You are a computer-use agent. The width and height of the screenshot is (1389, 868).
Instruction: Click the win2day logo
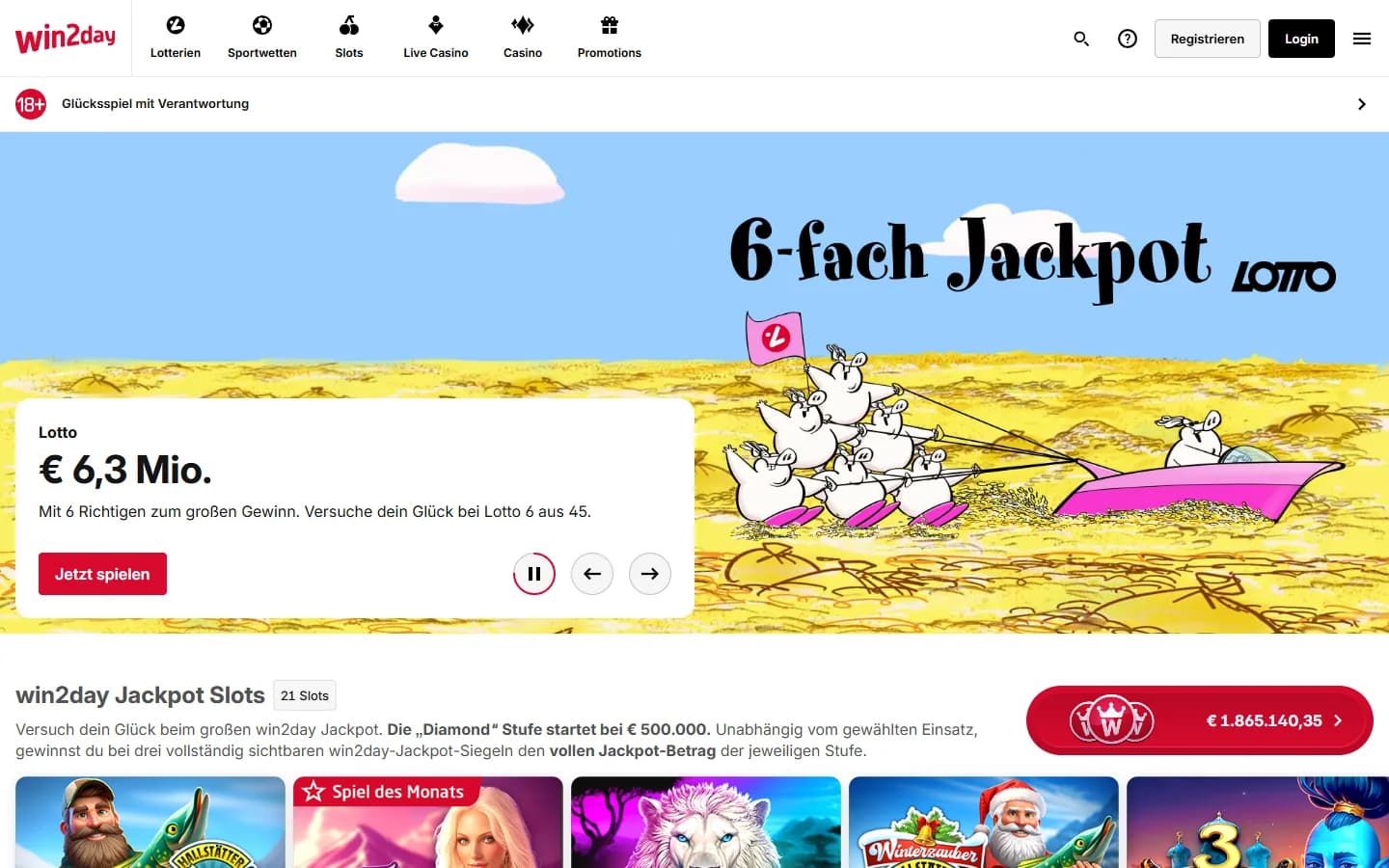(66, 38)
